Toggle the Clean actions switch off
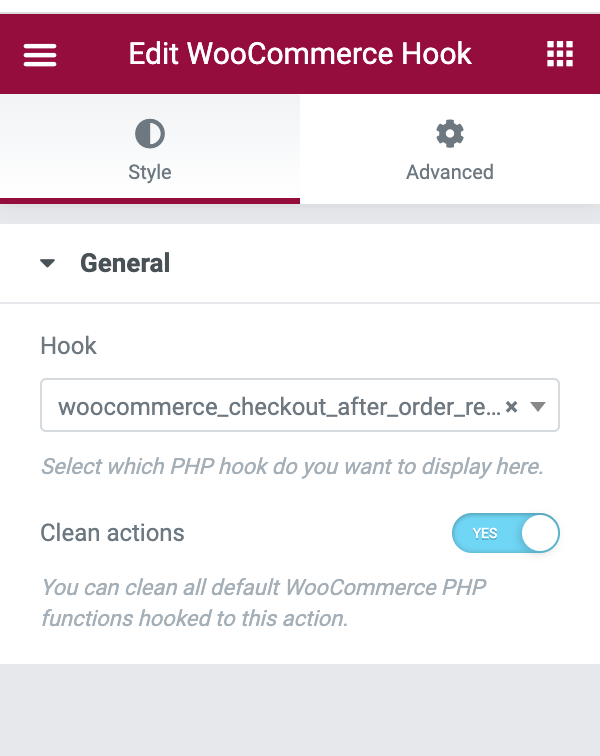This screenshot has height=756, width=600. 505,533
